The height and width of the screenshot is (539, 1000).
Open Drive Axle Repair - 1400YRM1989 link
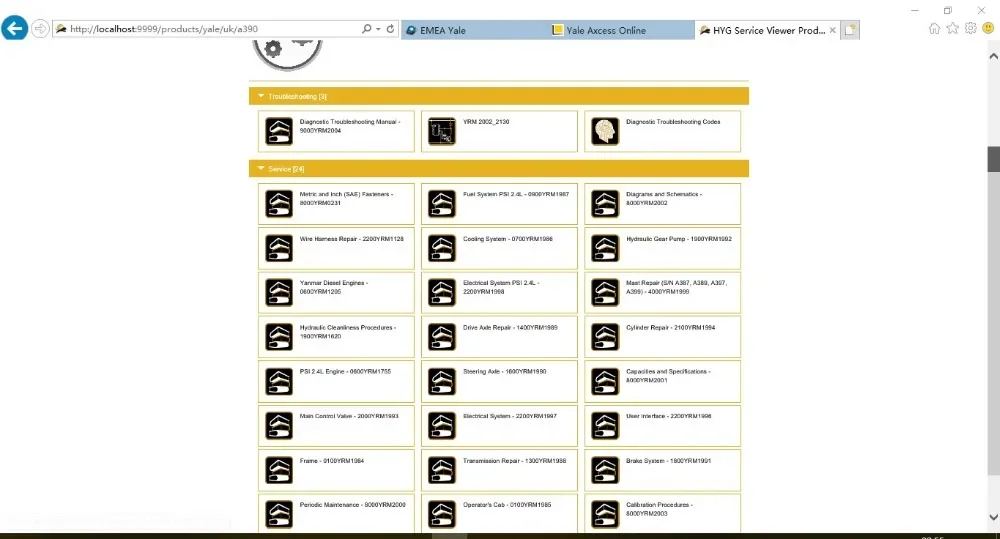(510, 327)
